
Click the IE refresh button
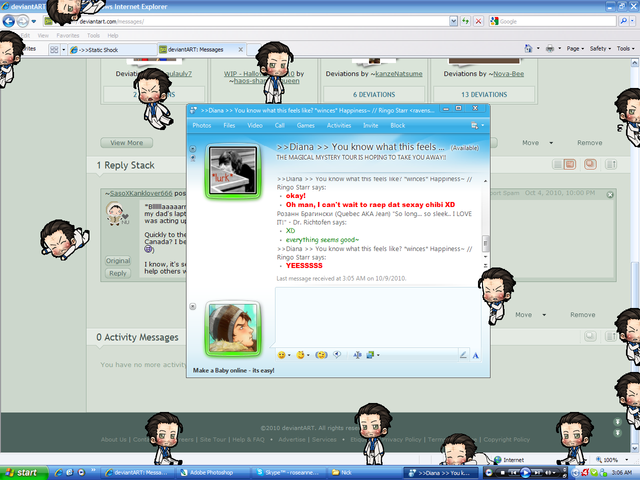(465, 21)
